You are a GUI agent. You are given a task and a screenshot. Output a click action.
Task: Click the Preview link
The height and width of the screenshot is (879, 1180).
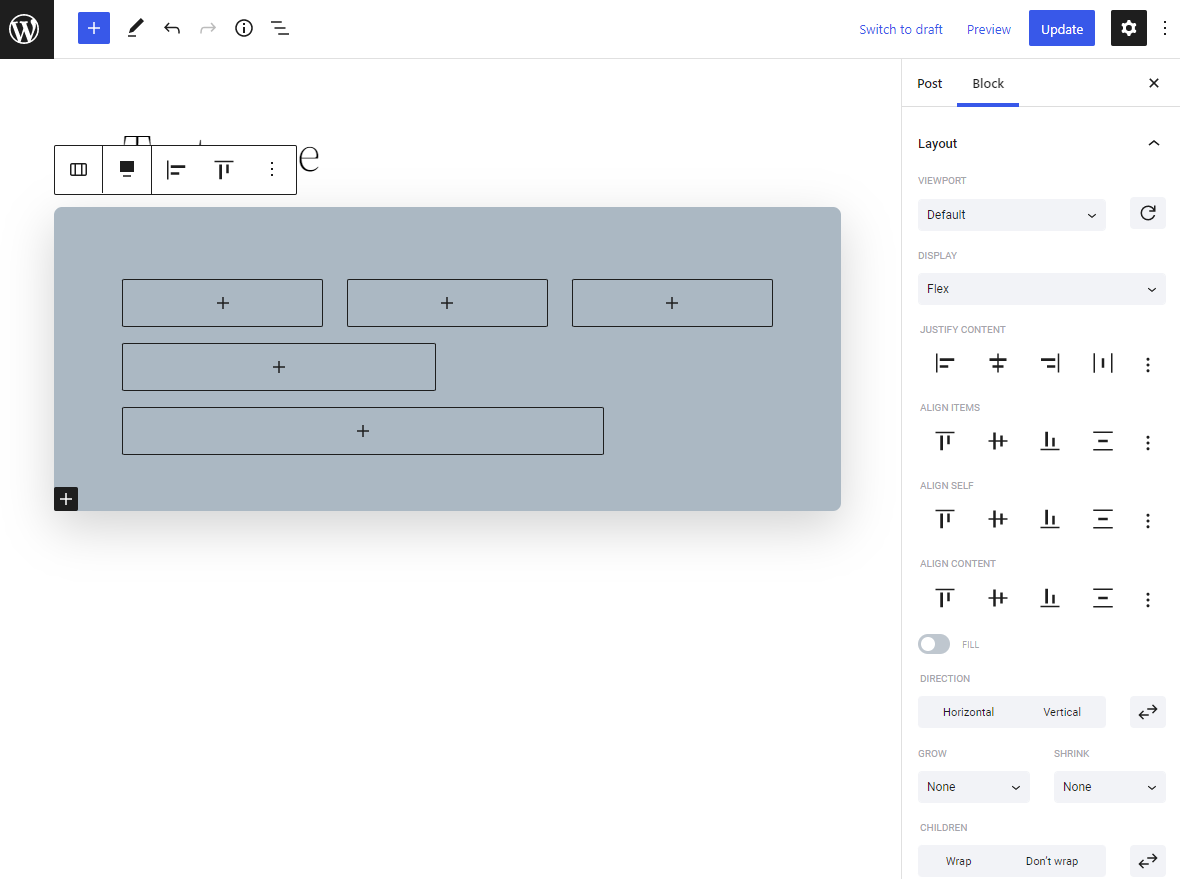[989, 29]
